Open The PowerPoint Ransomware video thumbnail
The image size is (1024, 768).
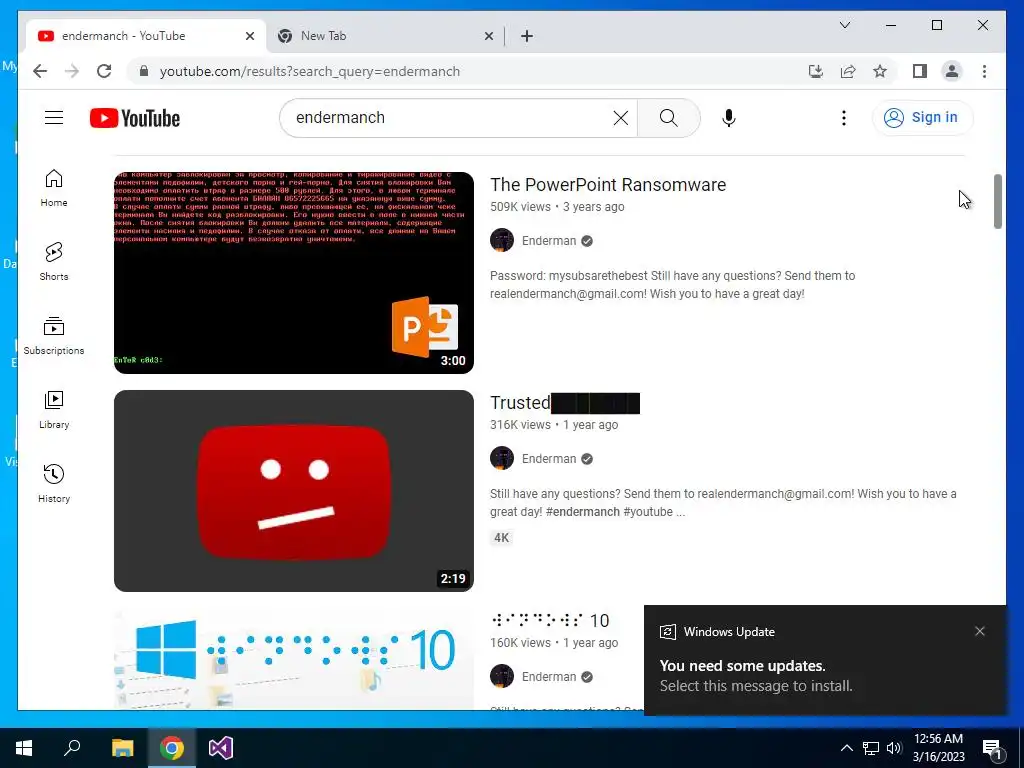point(294,273)
